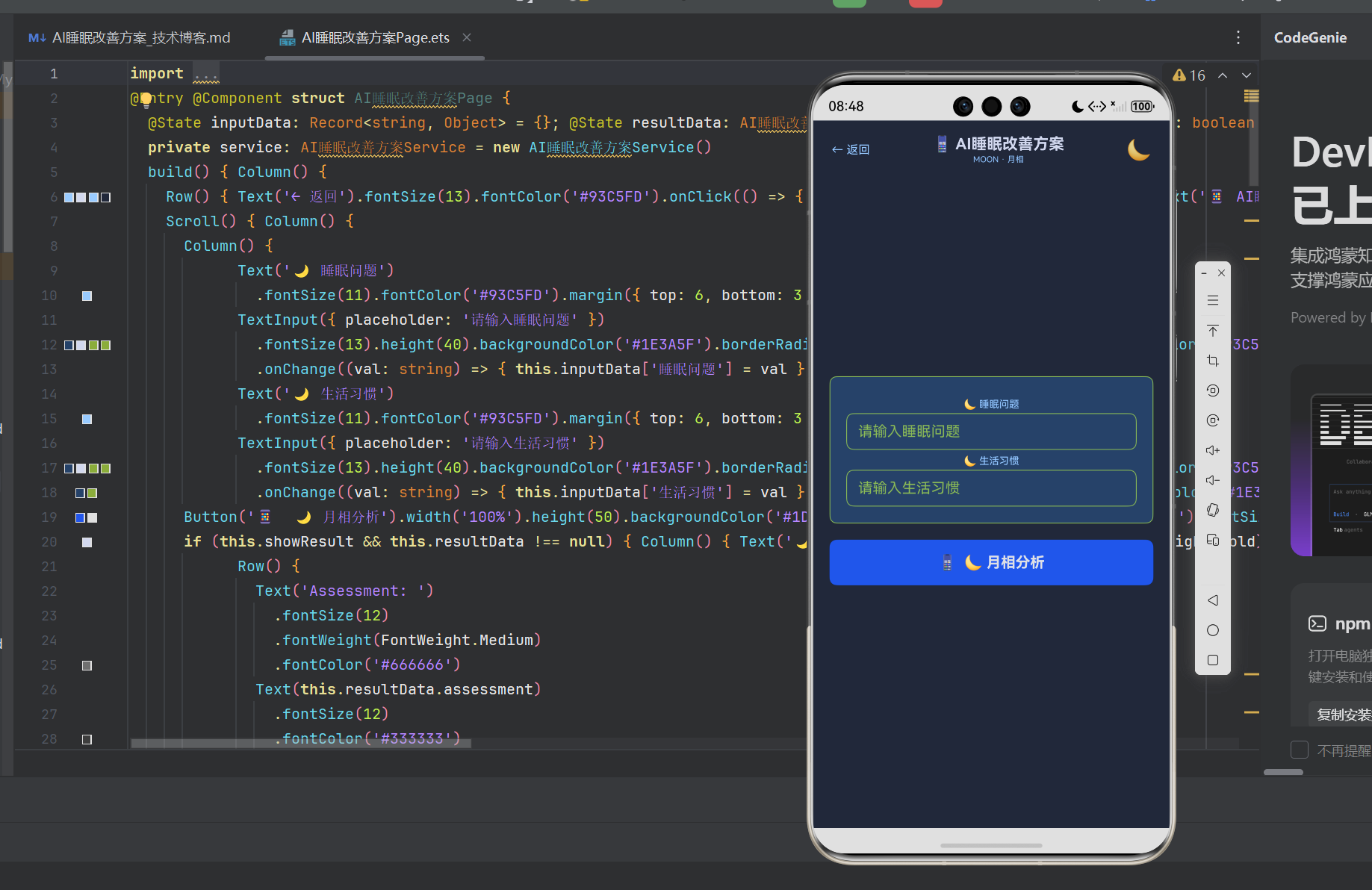Expand the folded import statement on line 1
The image size is (1372, 890).
tap(205, 74)
